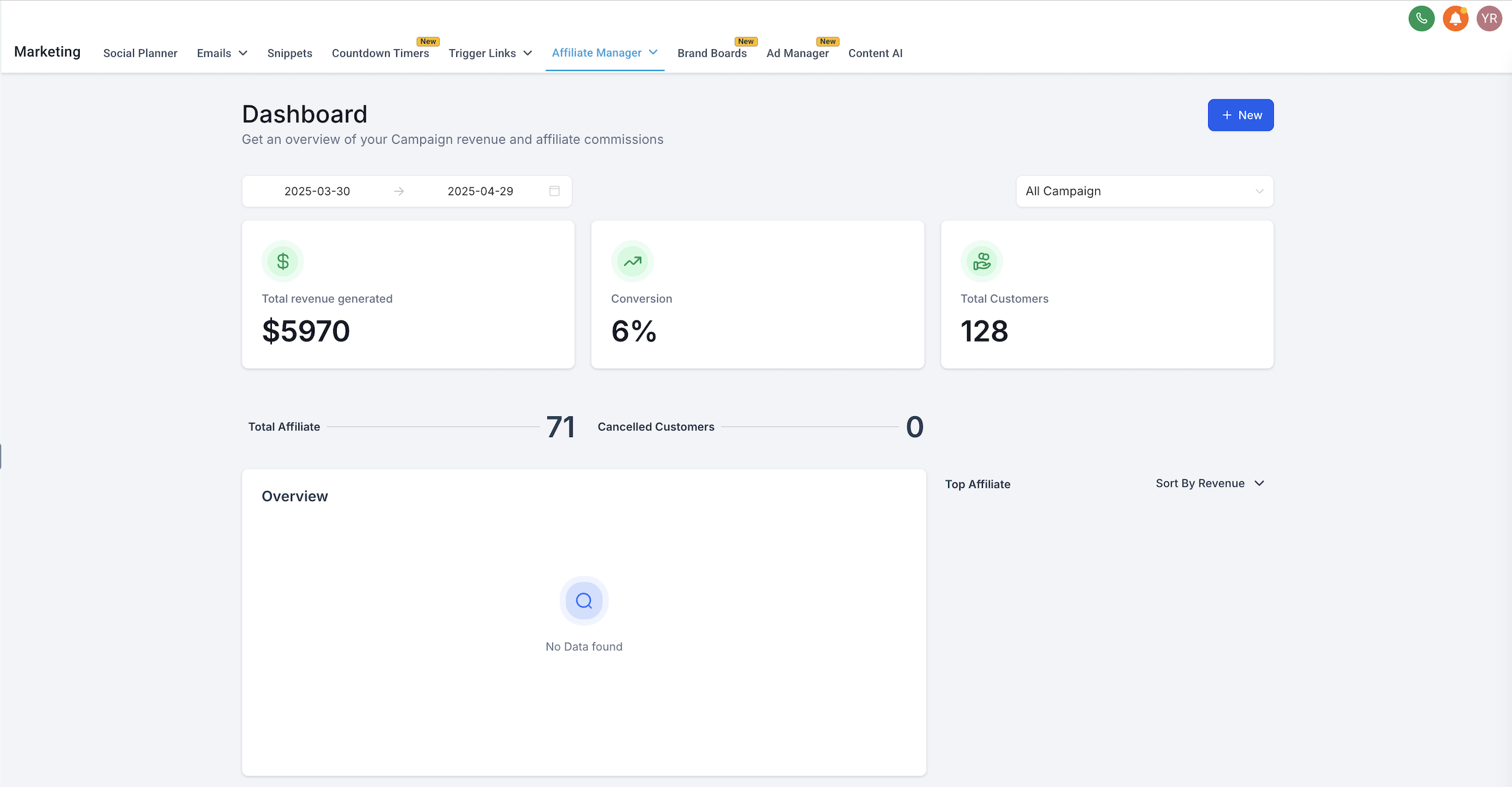This screenshot has height=787, width=1512.
Task: Open the Snippets tab
Action: [290, 53]
